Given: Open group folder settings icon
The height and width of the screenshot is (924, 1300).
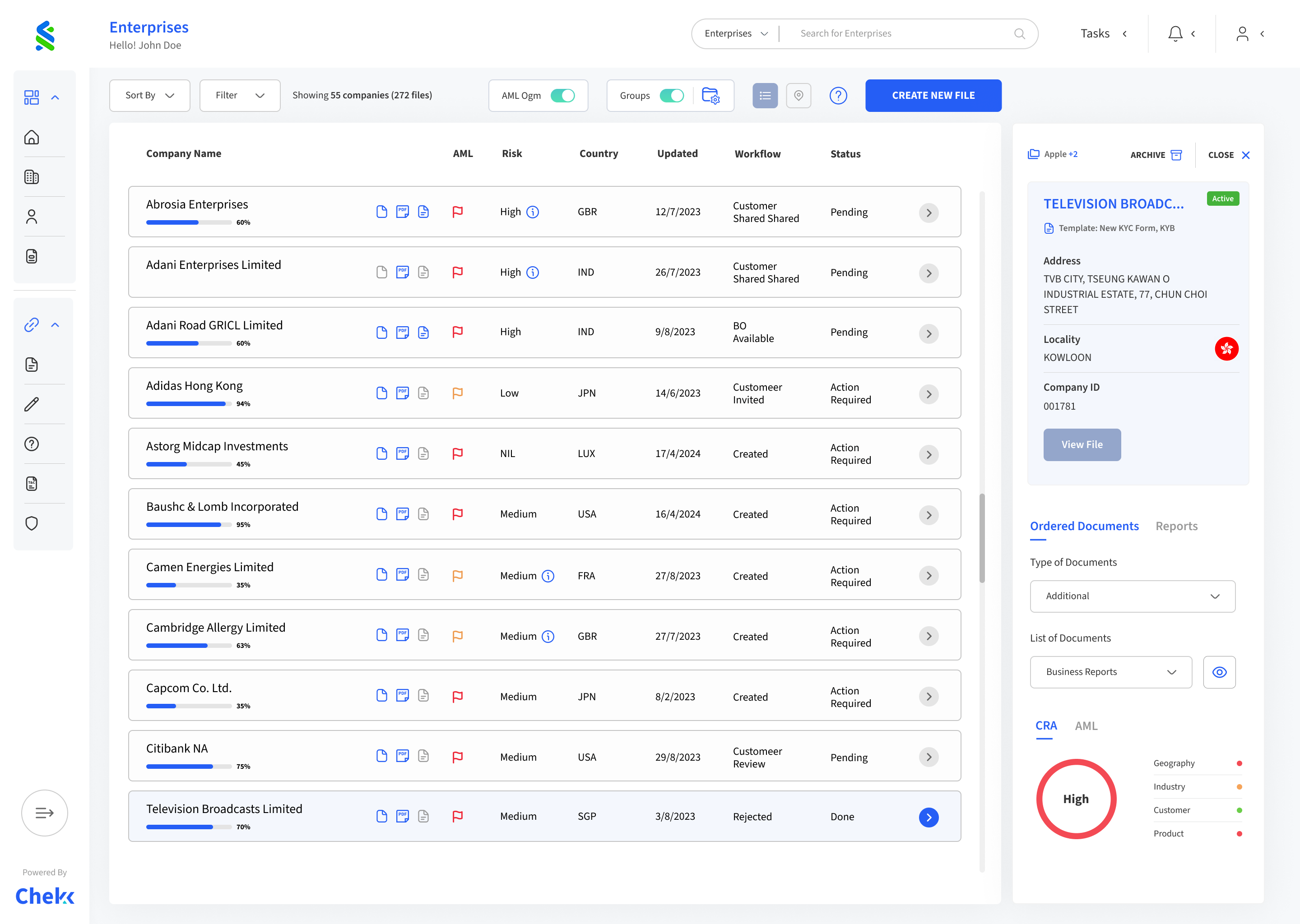Looking at the screenshot, I should pos(711,95).
